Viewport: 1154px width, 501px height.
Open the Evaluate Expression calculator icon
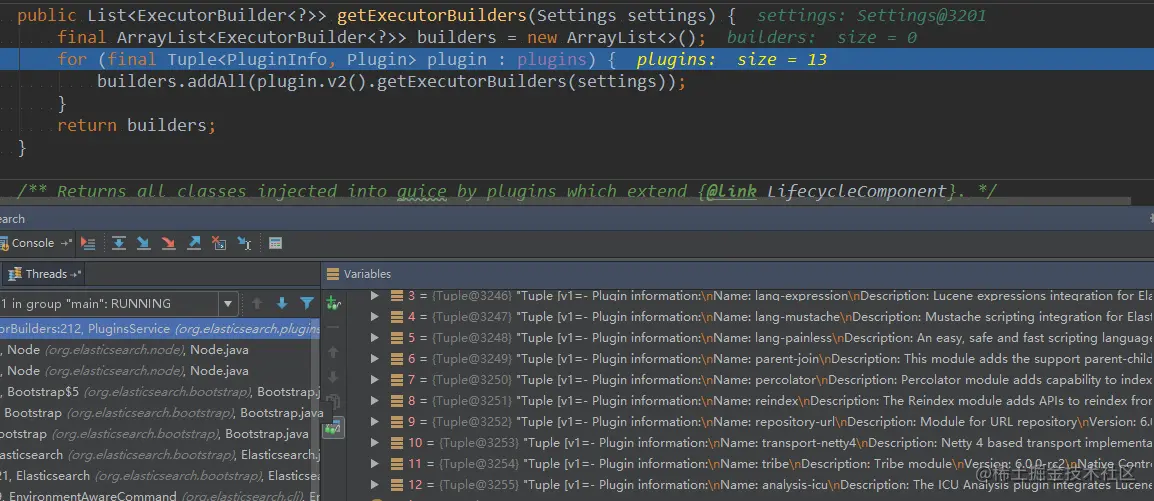(x=275, y=243)
